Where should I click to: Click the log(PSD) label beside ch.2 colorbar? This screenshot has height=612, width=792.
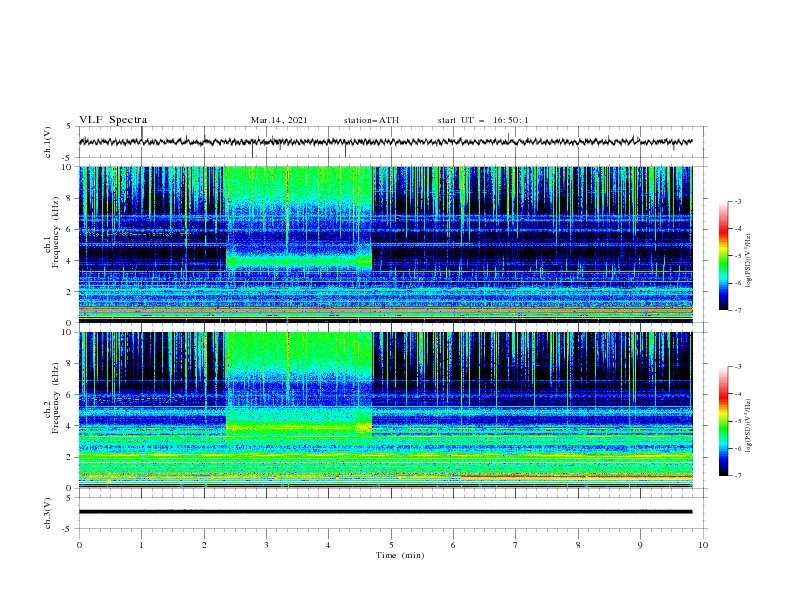point(748,426)
